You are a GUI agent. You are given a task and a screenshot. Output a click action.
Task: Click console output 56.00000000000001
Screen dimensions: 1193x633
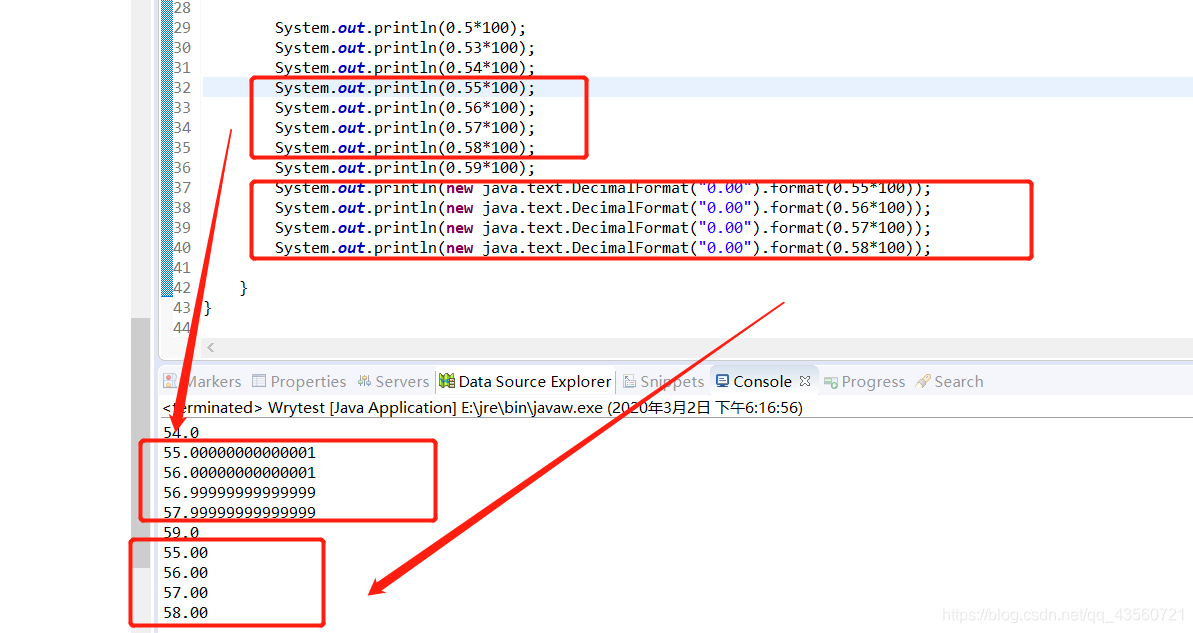[239, 472]
